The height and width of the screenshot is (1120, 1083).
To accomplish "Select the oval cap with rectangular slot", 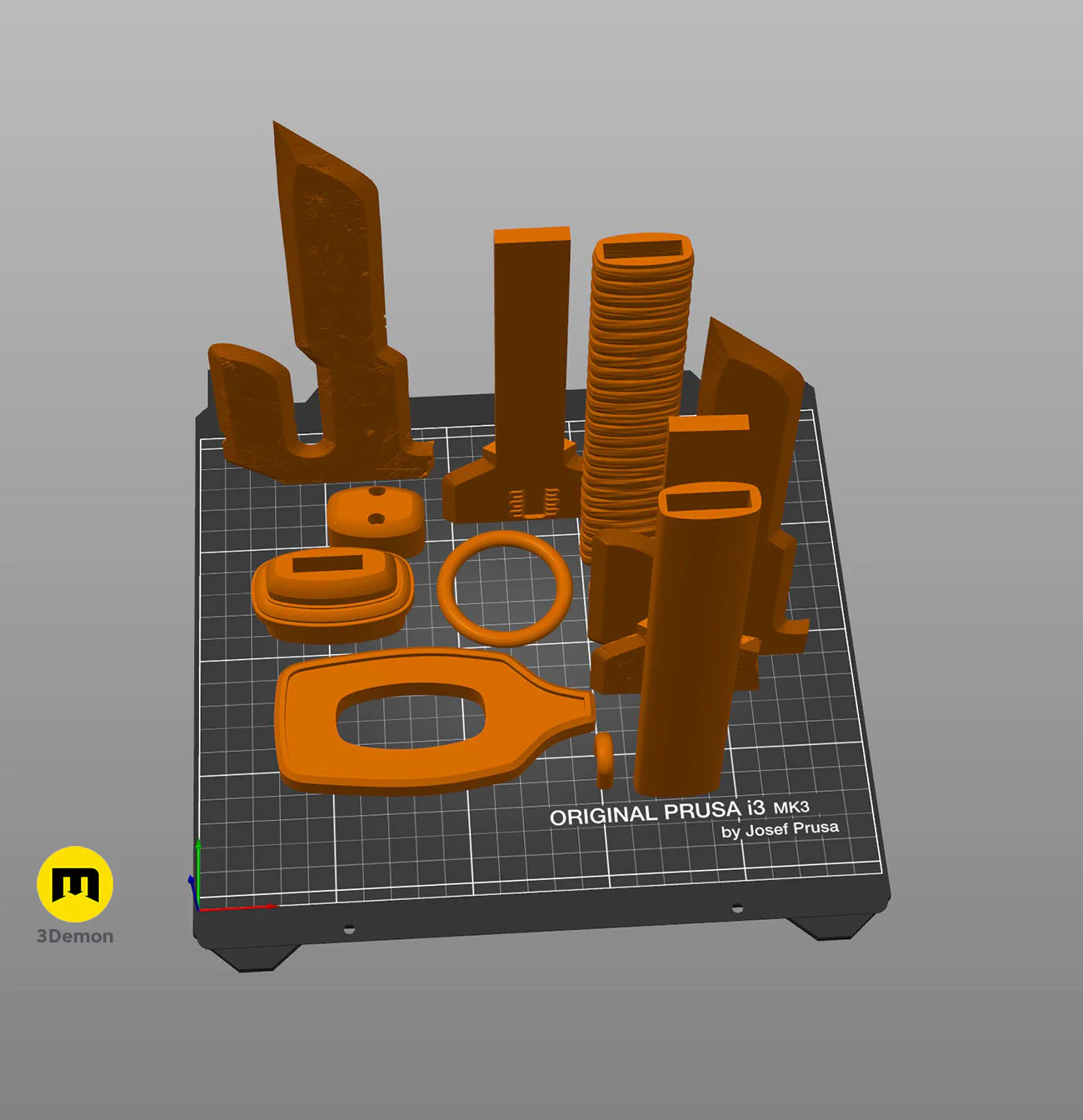I will (333, 593).
